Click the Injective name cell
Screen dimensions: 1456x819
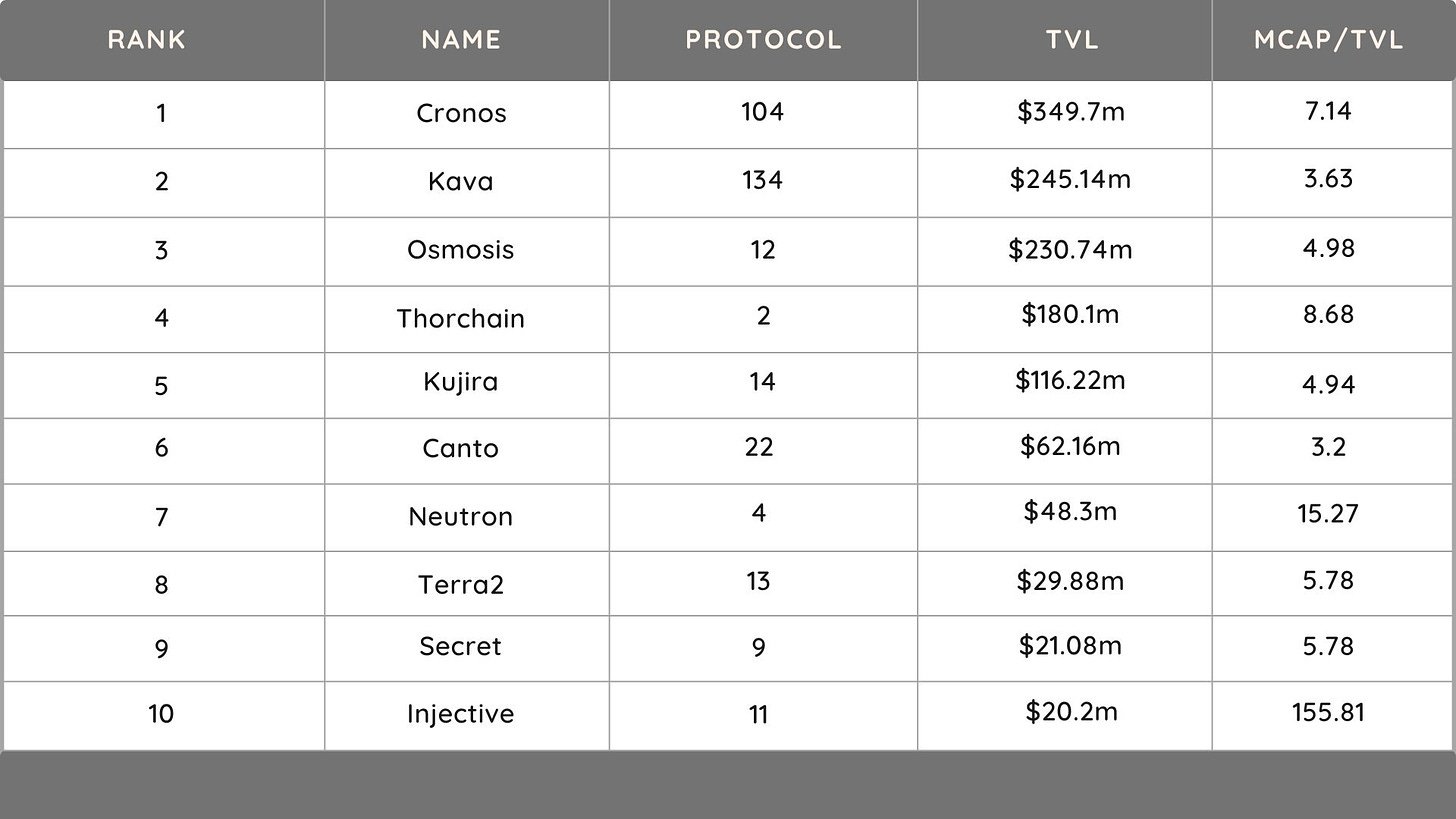tap(461, 714)
